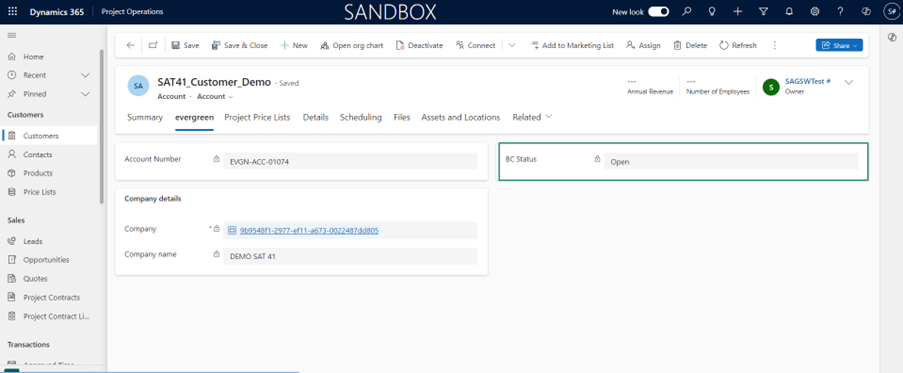Open the Company lookup GUID link

coord(309,231)
